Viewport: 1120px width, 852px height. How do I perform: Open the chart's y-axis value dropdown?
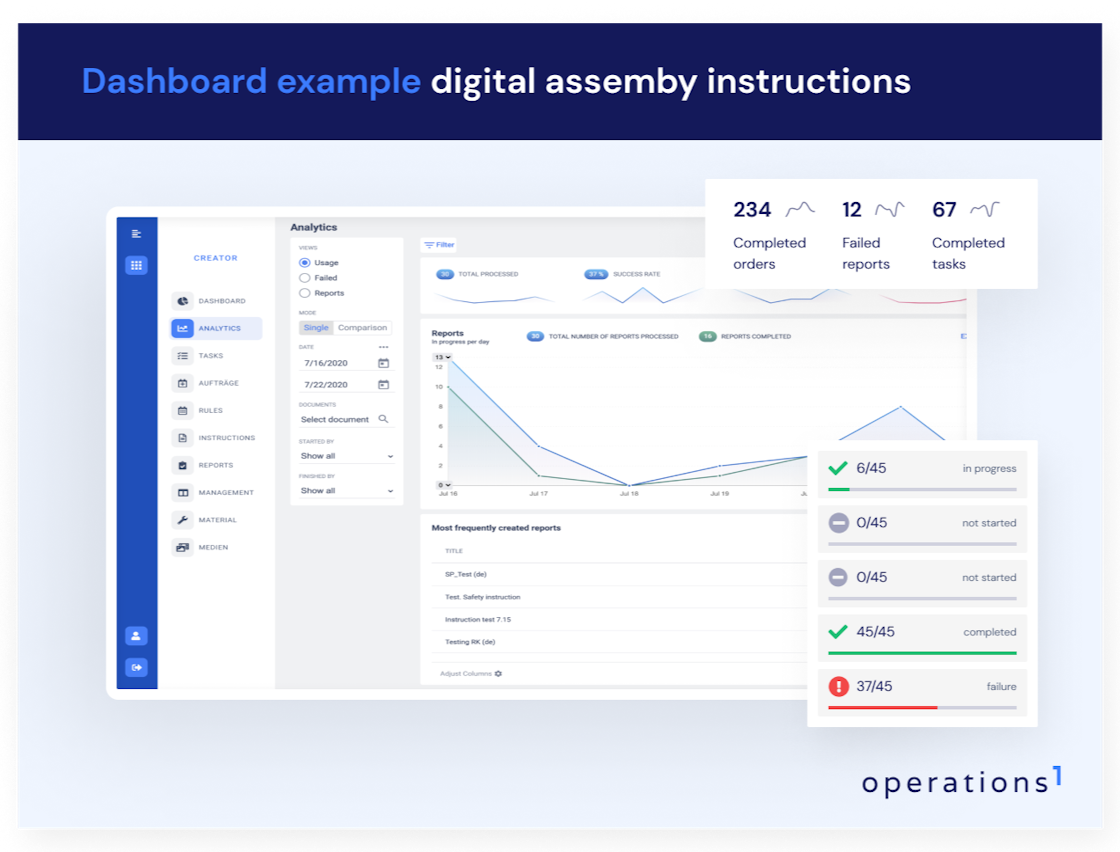pos(443,357)
